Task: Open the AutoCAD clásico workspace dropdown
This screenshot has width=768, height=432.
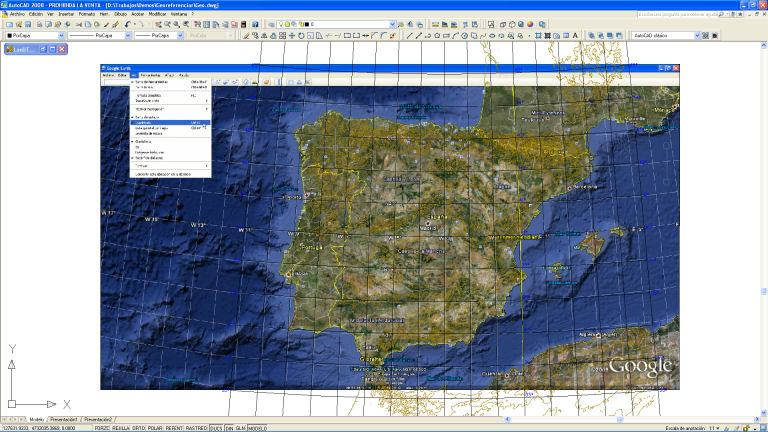Action: (697, 36)
